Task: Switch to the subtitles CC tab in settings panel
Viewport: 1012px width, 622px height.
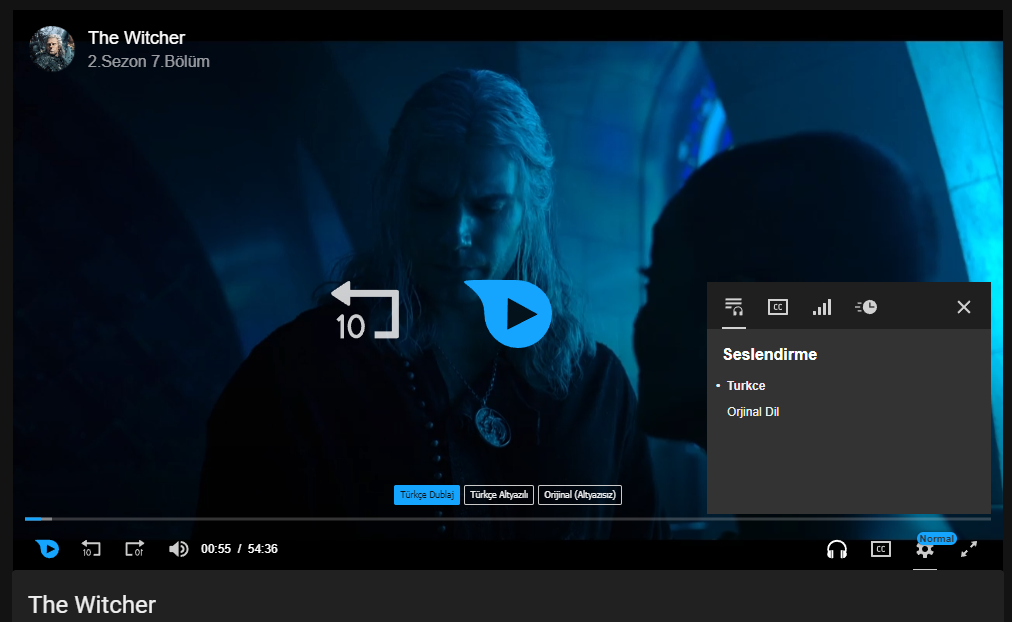Action: [778, 307]
